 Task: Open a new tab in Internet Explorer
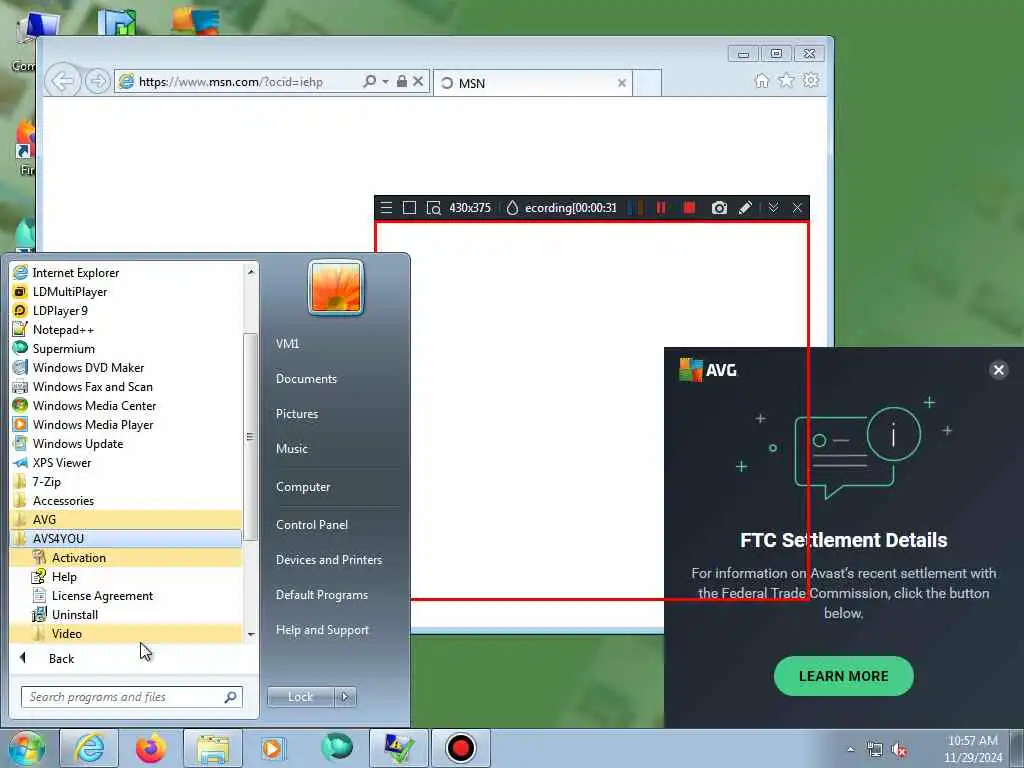tap(647, 83)
